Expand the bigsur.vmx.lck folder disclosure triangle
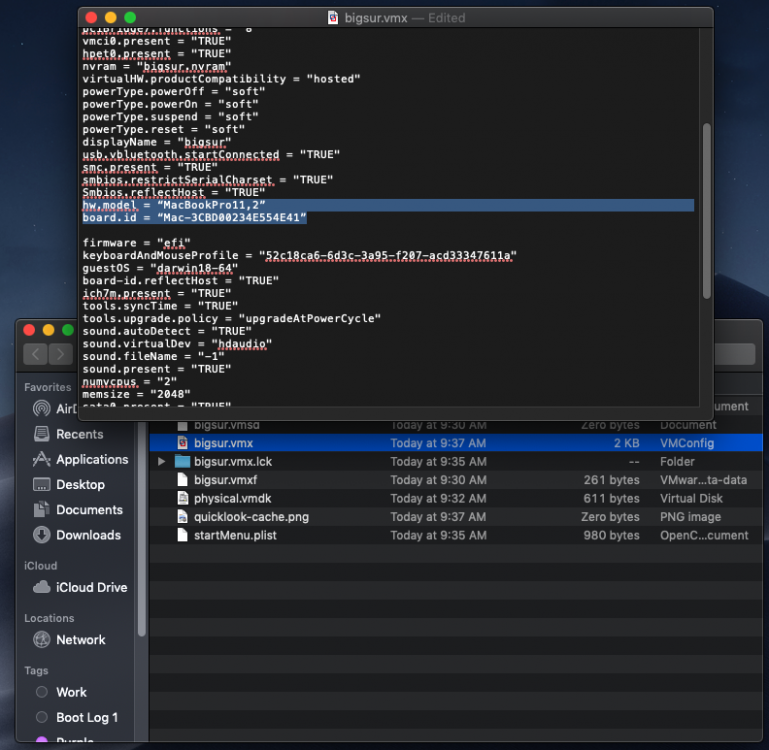 tap(161, 461)
